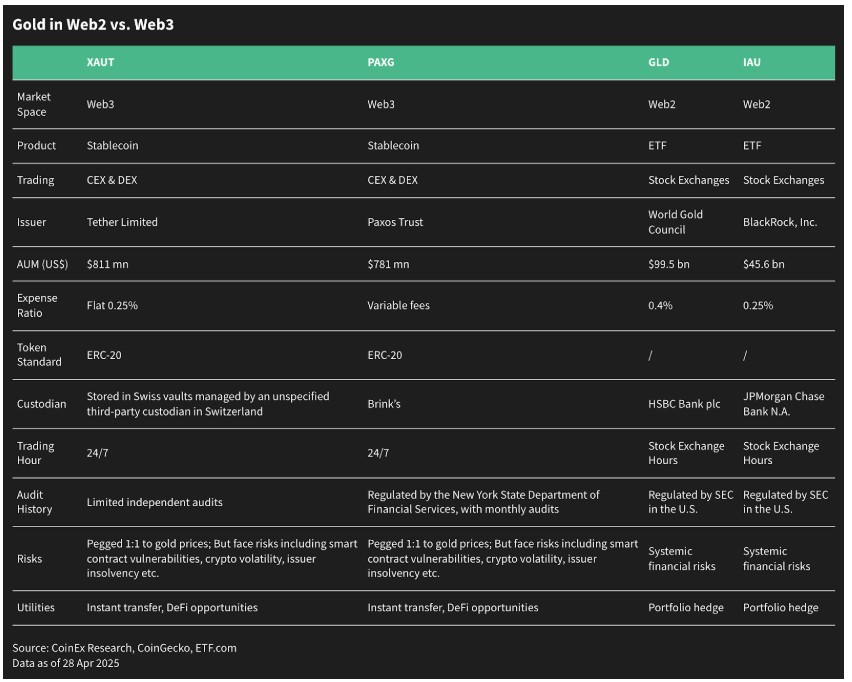852x682 pixels.
Task: Select the Custodian row label
Action: [x=41, y=404]
